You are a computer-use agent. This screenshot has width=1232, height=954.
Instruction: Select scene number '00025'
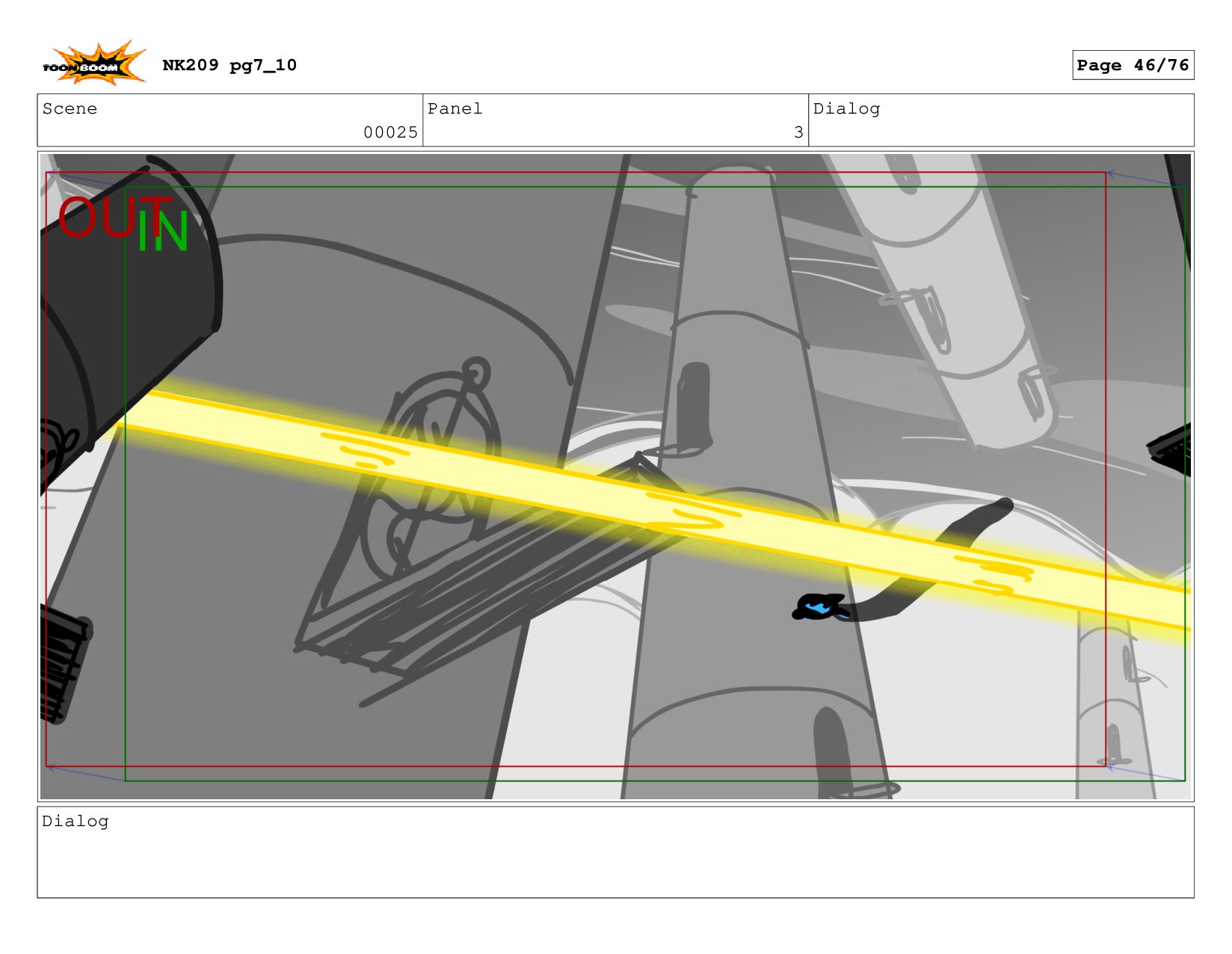coord(390,132)
